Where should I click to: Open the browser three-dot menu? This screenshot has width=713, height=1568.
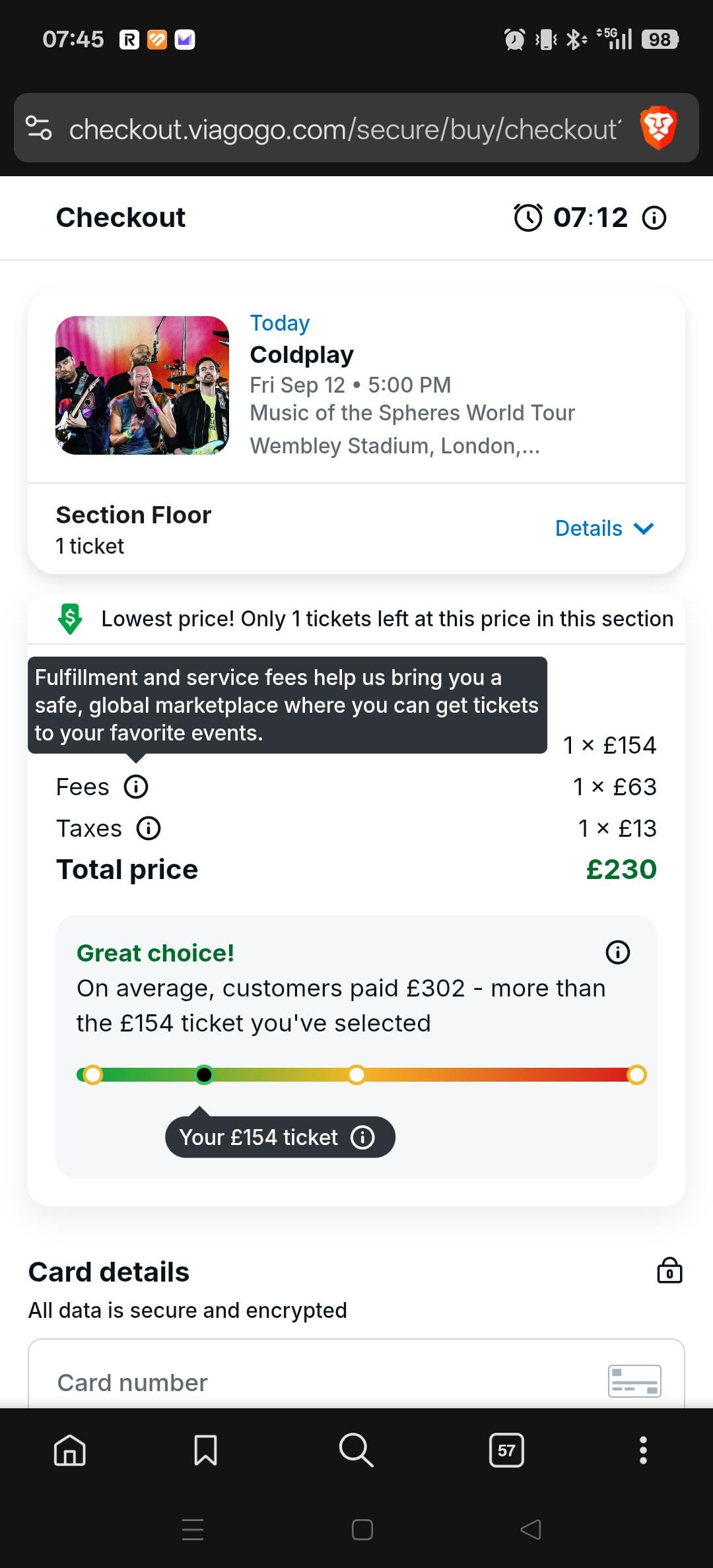pos(643,1450)
